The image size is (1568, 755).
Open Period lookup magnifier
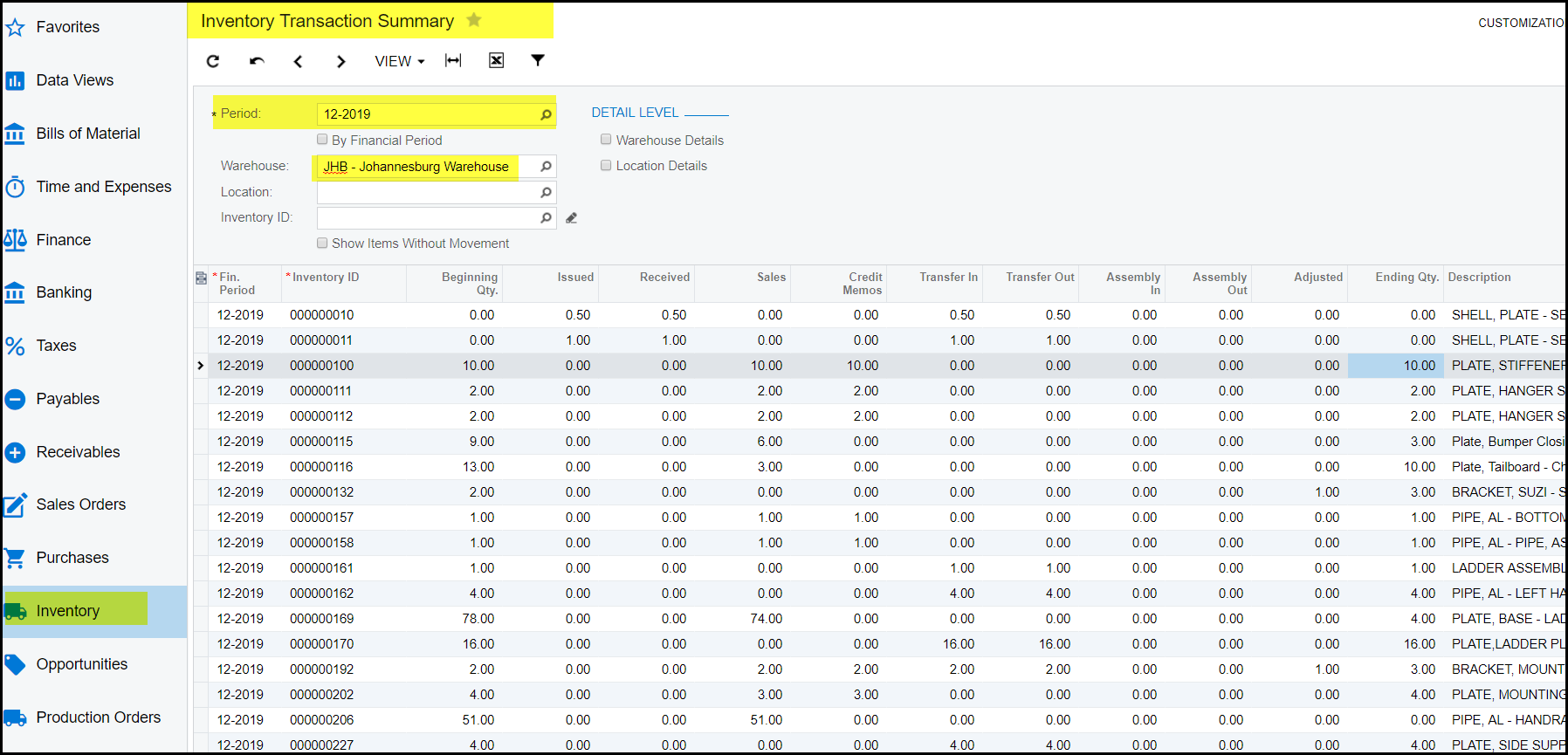(546, 114)
